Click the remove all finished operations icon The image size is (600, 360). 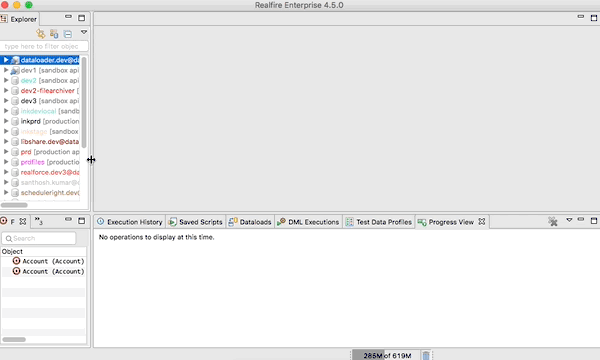tap(553, 221)
